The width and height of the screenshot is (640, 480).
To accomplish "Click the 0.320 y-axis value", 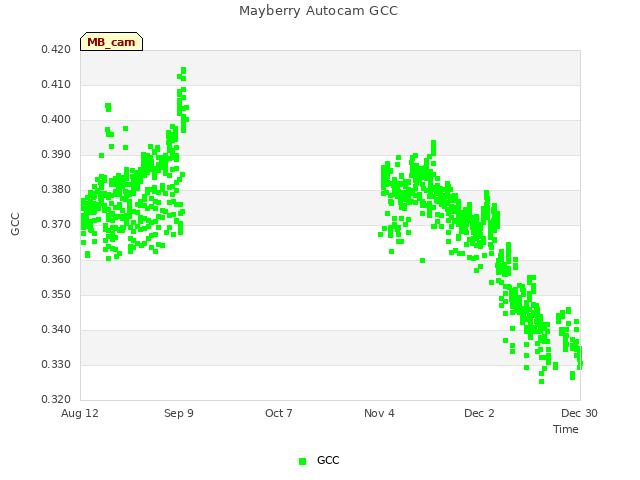I will pyautogui.click(x=56, y=400).
